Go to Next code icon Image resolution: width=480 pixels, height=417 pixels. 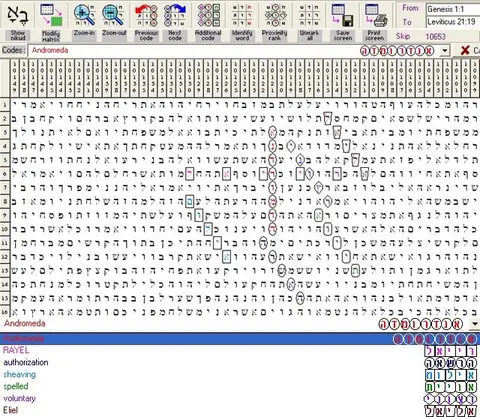tap(175, 15)
